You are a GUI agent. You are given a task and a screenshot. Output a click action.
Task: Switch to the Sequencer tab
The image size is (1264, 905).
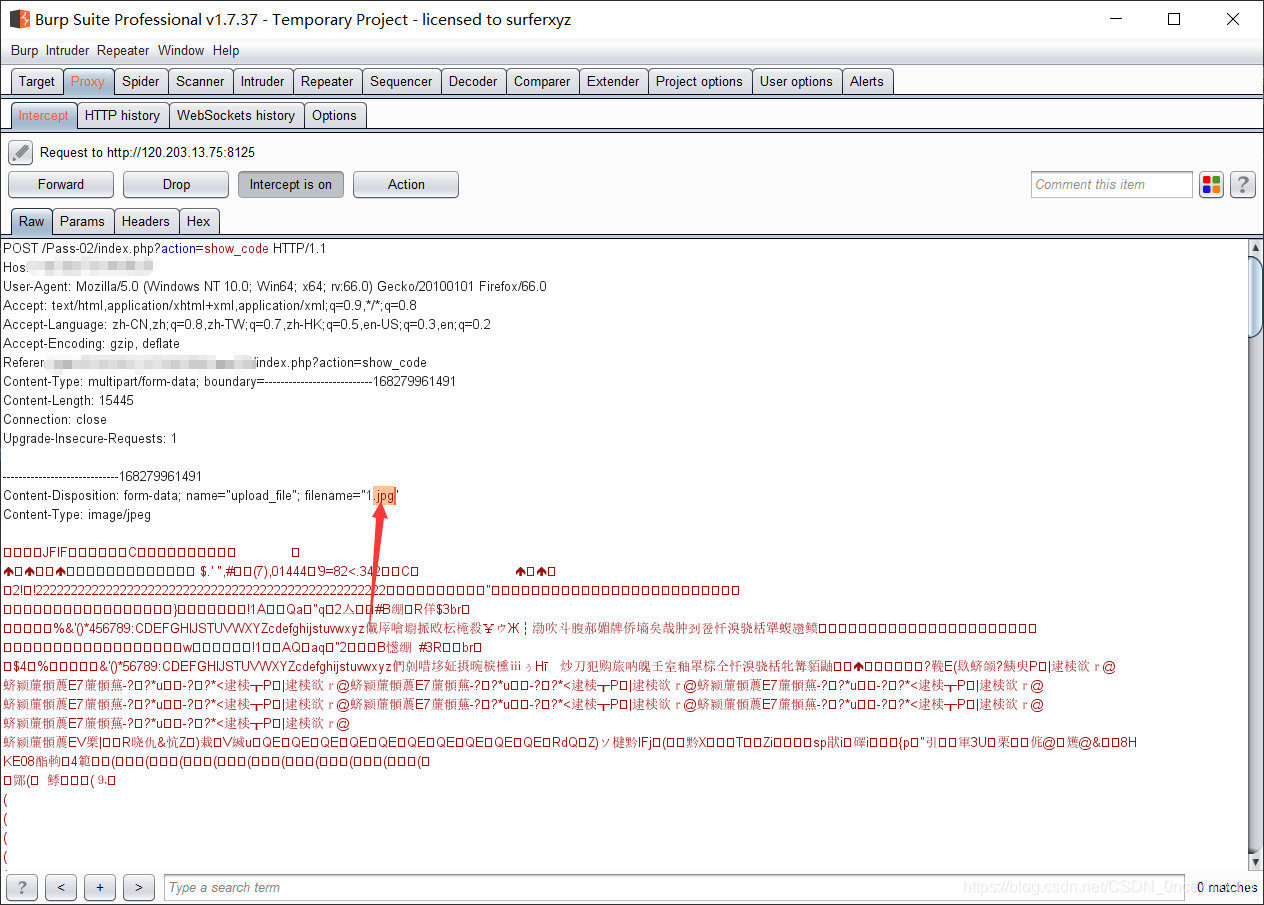click(401, 81)
